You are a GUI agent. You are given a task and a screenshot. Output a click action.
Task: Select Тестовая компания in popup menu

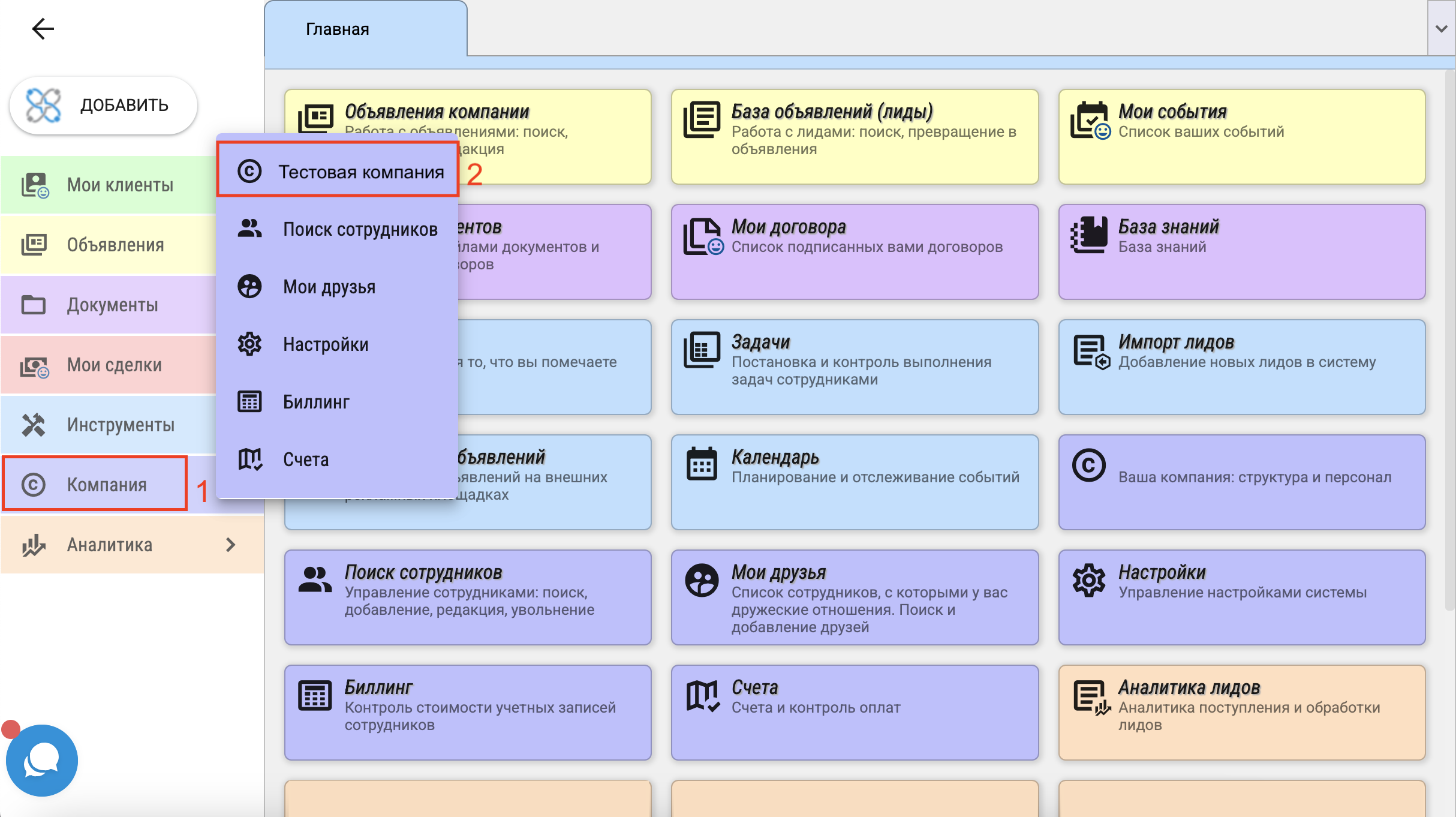coord(338,172)
